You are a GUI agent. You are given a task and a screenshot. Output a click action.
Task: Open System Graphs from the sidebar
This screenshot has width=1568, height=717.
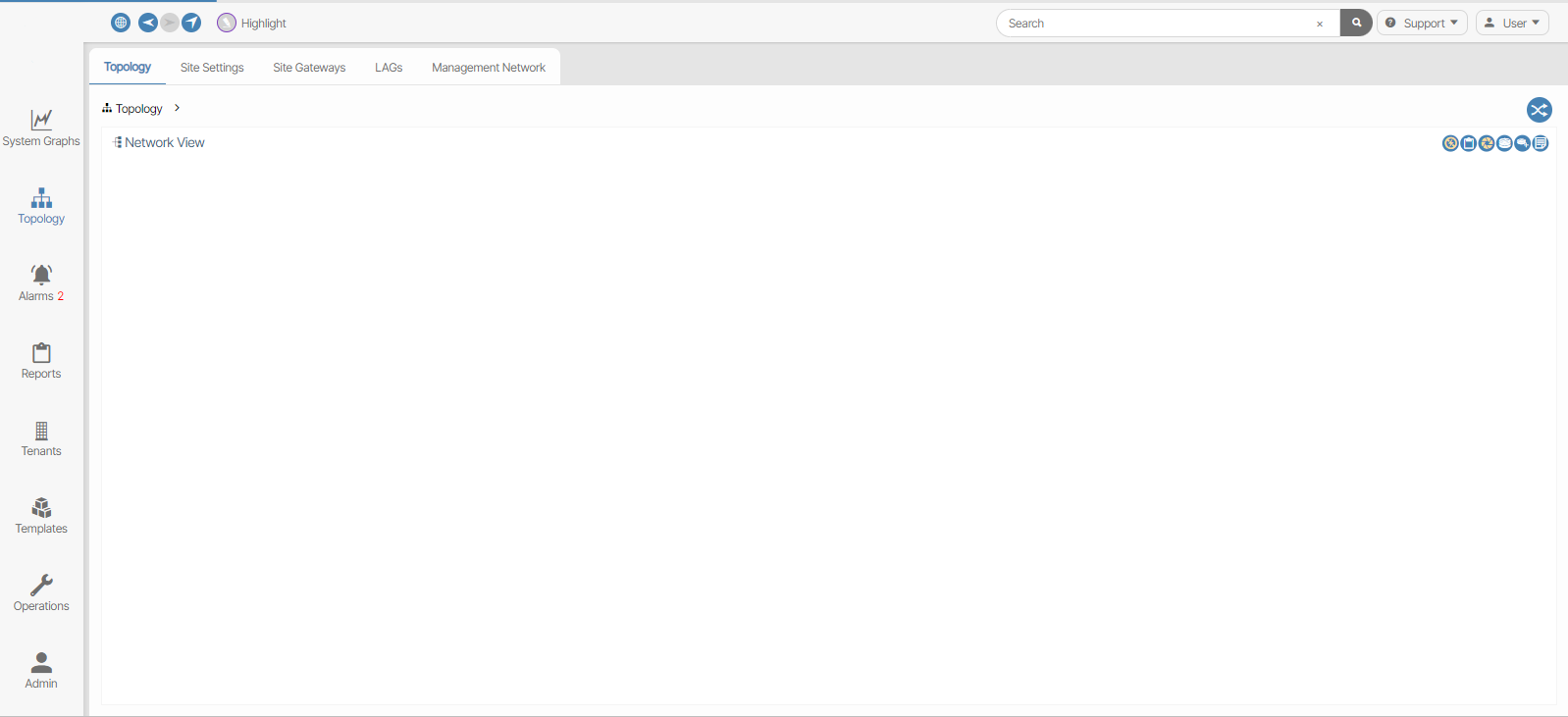(x=41, y=128)
